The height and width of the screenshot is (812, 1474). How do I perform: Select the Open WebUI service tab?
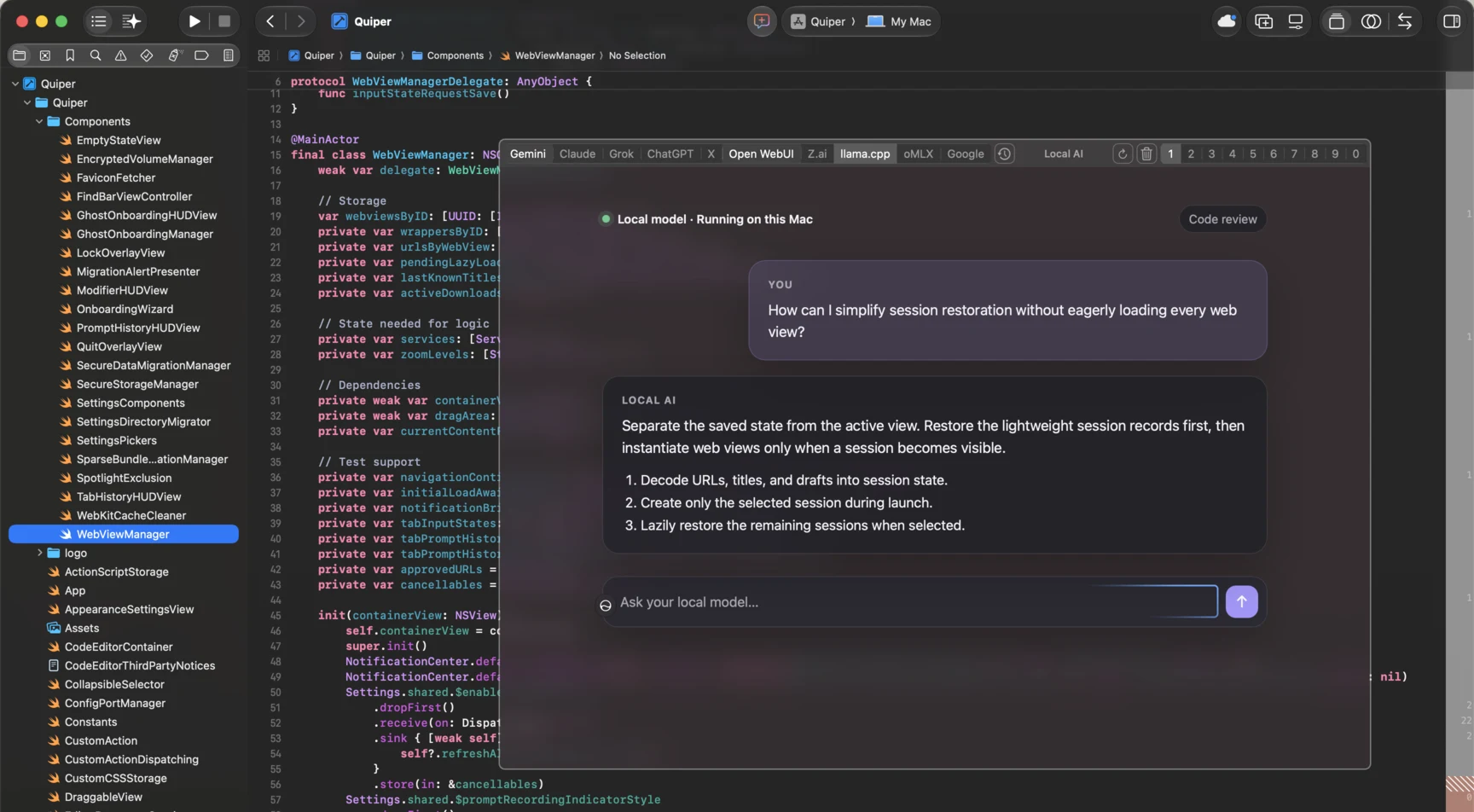761,154
